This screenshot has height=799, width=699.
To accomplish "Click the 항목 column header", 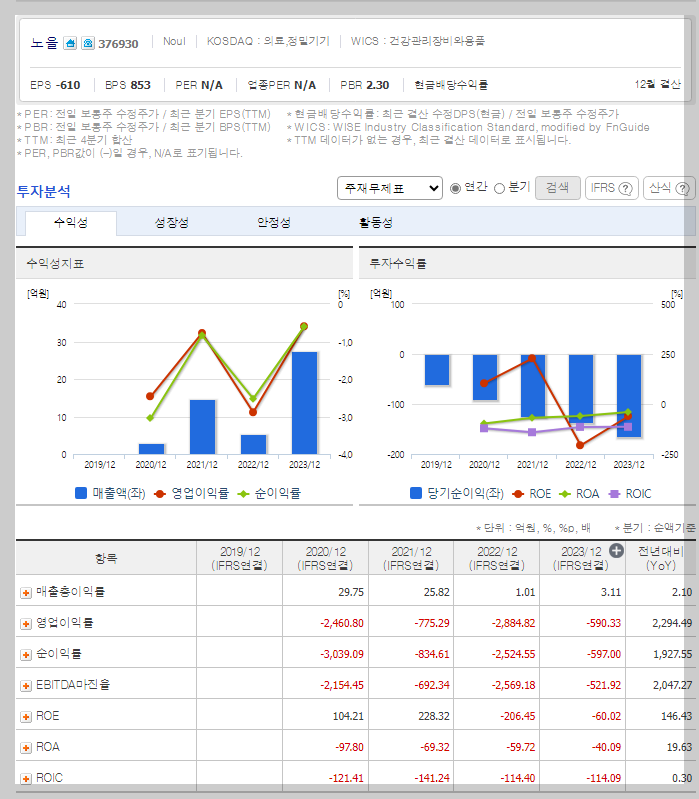I will point(106,558).
